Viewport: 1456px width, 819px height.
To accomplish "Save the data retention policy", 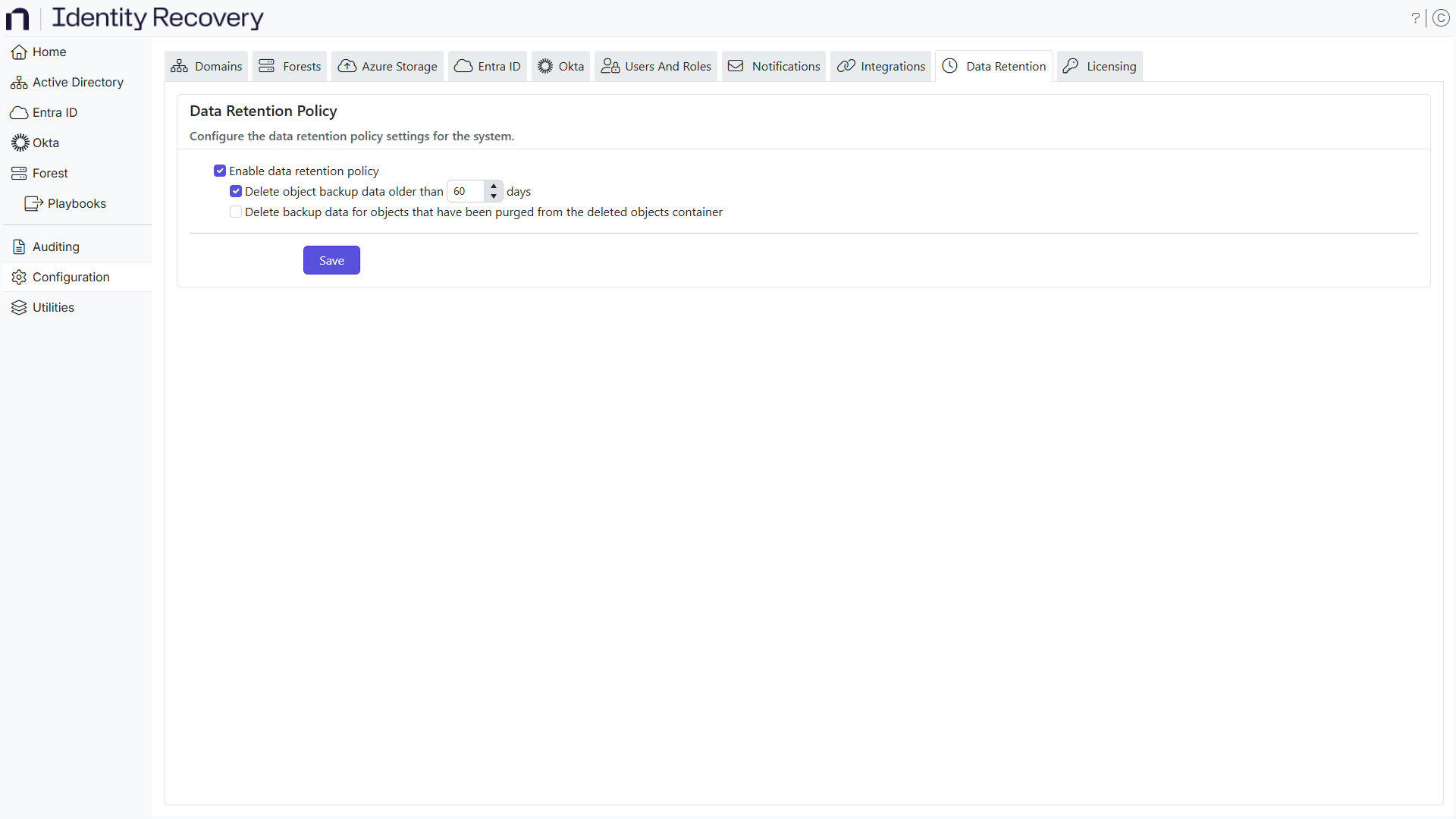I will (331, 260).
